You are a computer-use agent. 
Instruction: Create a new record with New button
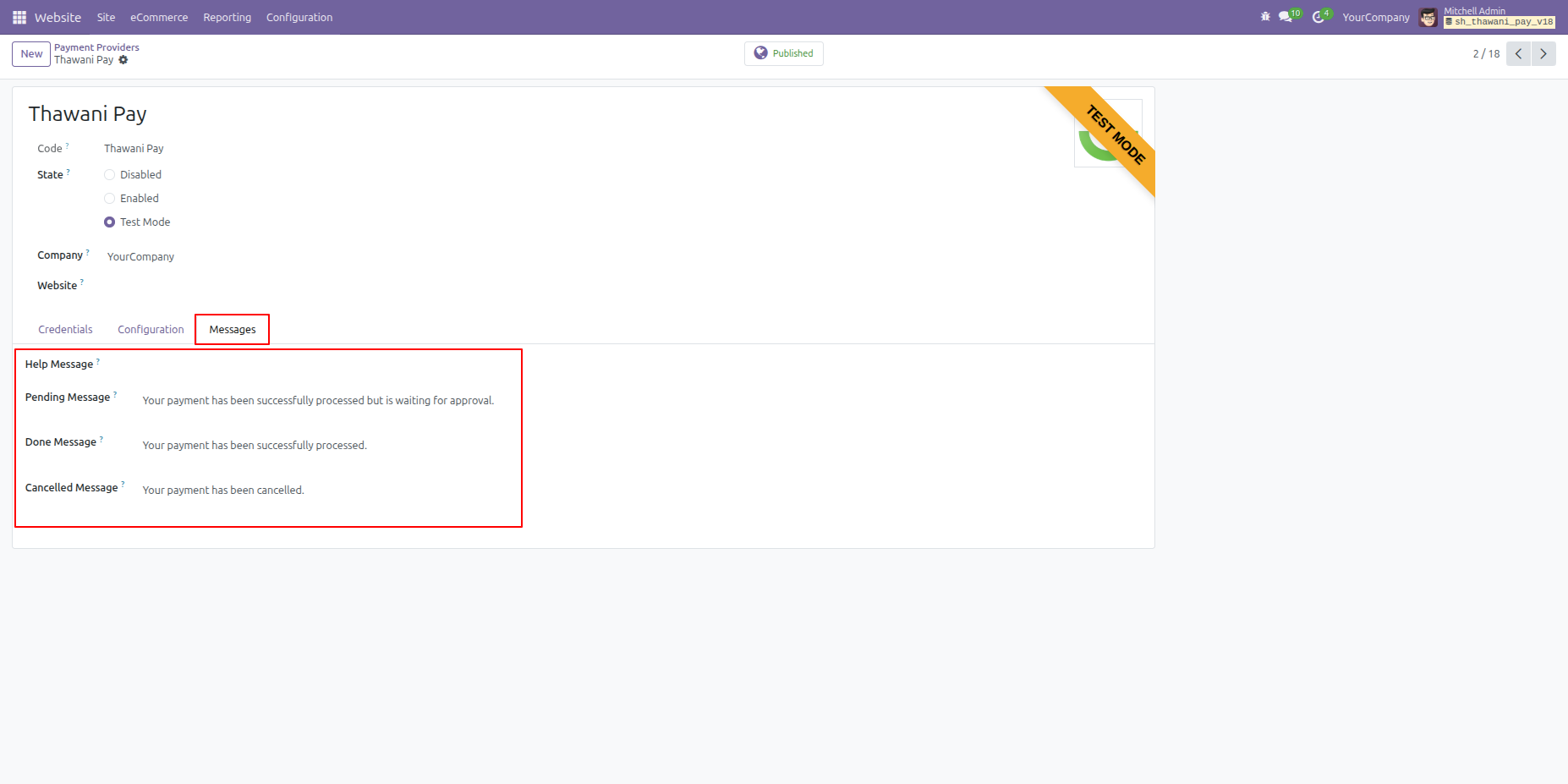(x=31, y=54)
